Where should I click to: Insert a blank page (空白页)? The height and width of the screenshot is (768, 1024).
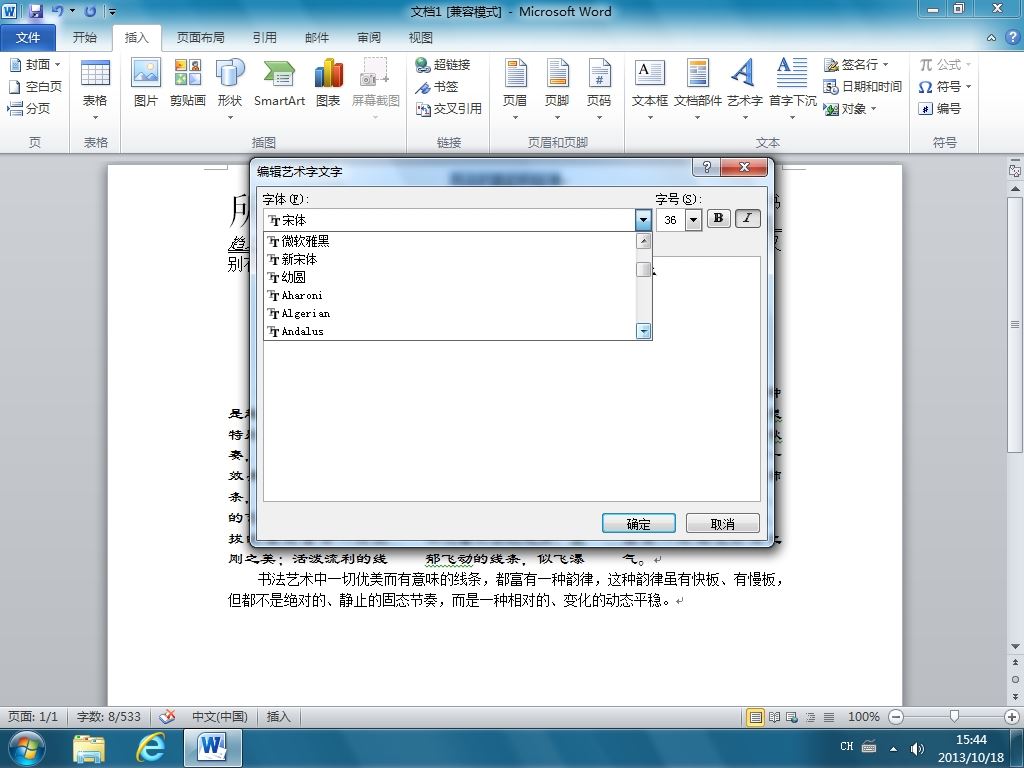pos(35,86)
